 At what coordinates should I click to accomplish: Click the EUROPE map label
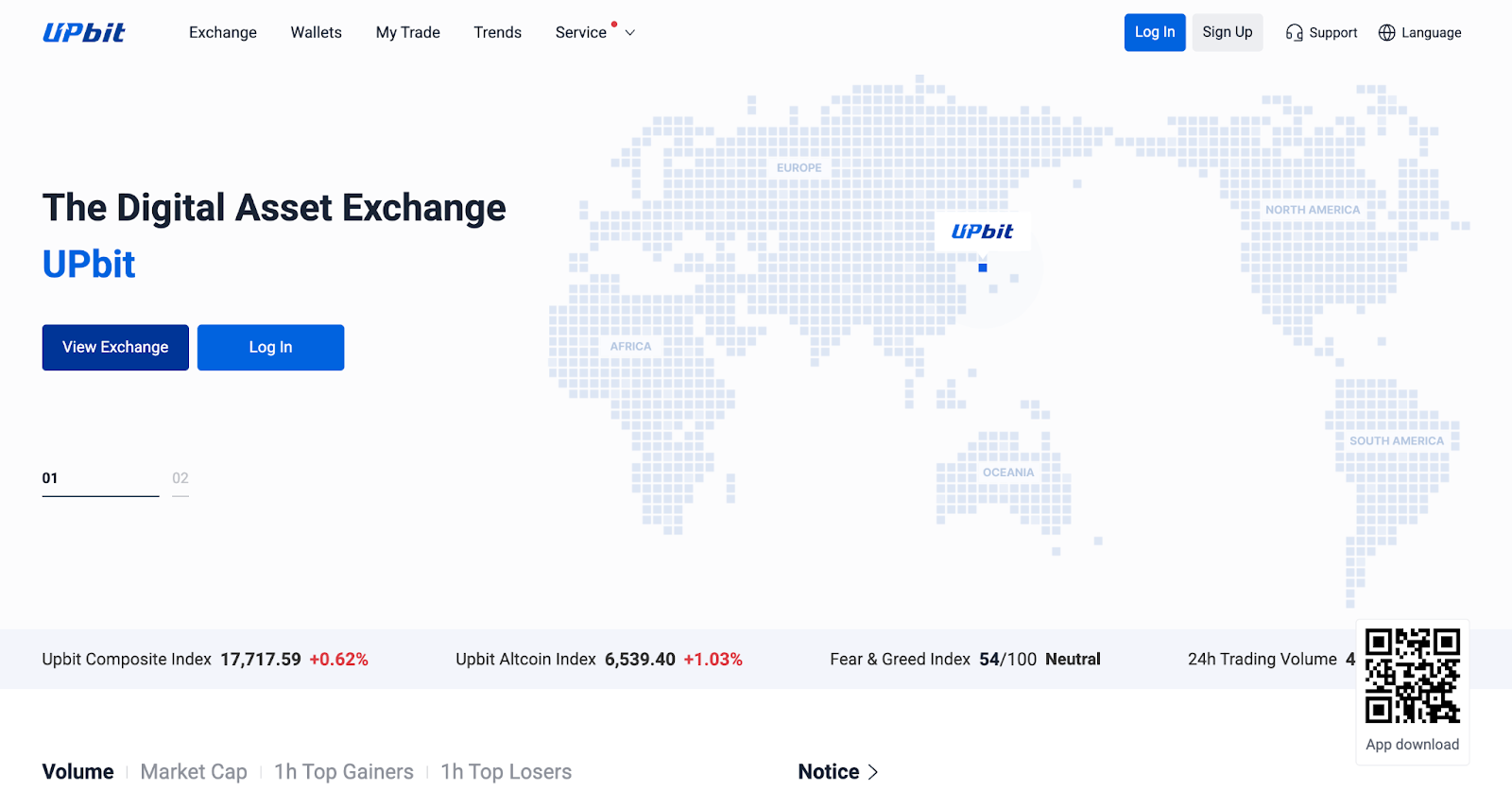799,168
